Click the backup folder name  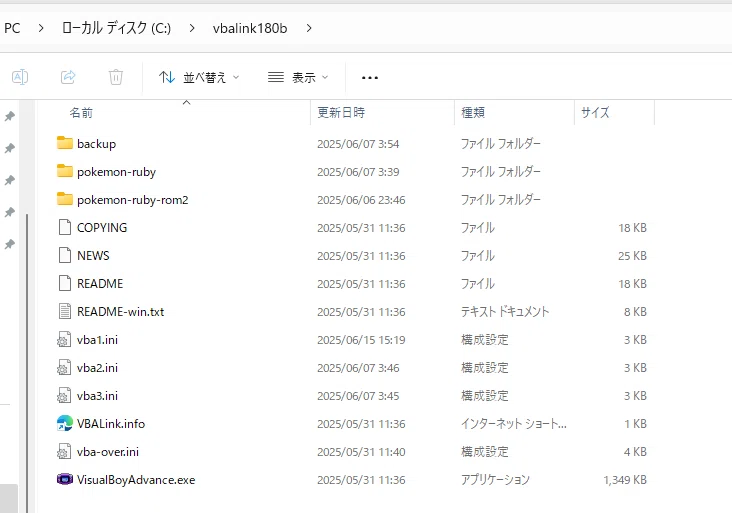96,144
